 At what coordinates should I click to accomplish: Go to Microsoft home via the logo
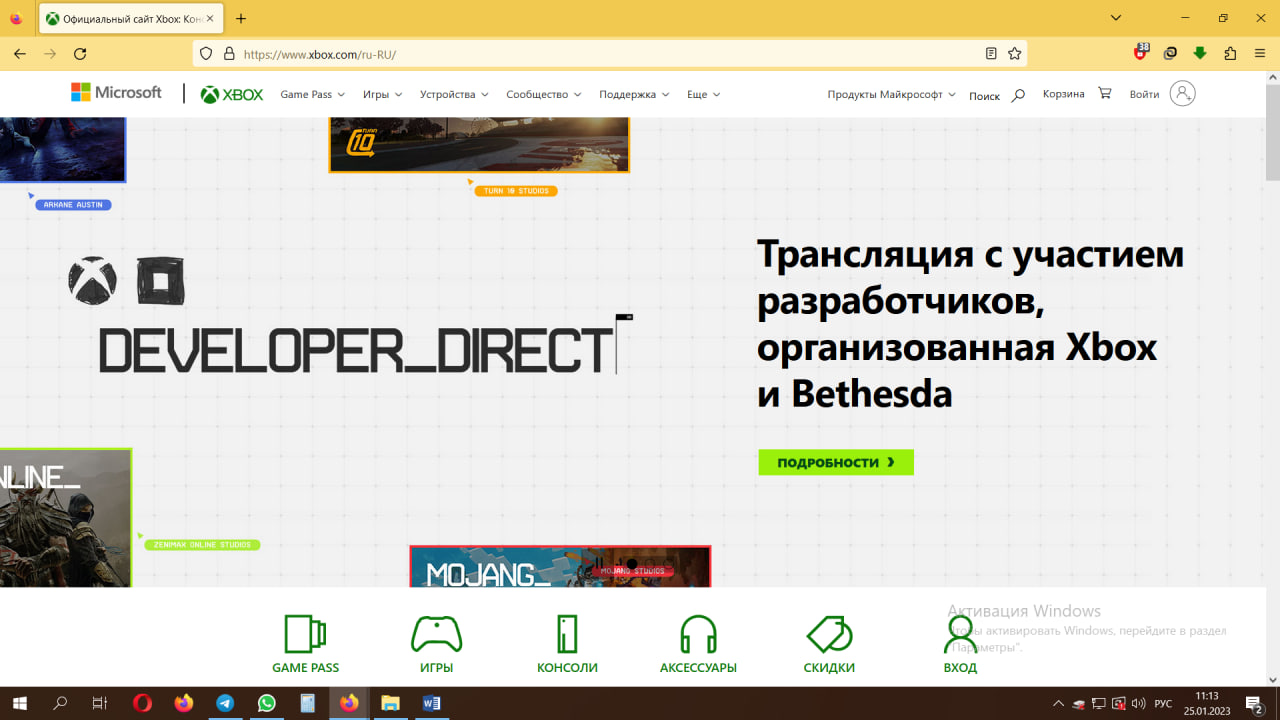pyautogui.click(x=116, y=93)
